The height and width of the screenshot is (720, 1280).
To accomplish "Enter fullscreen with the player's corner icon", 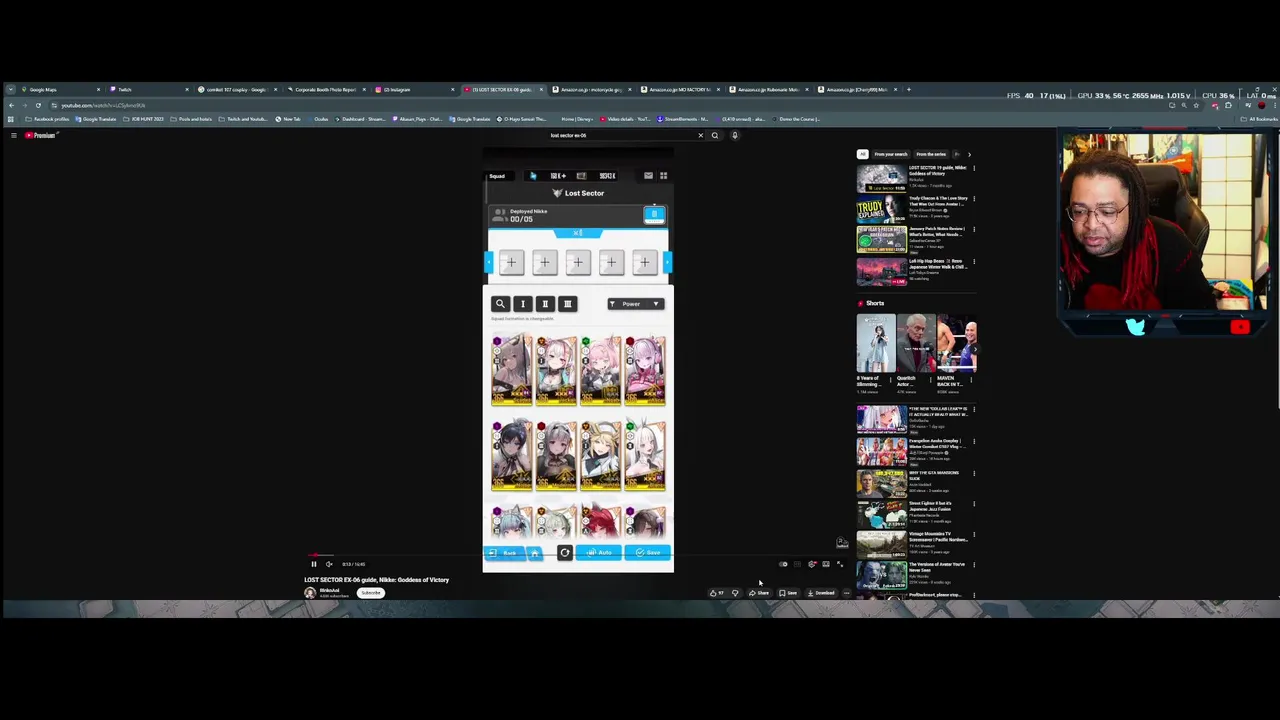I will point(839,564).
